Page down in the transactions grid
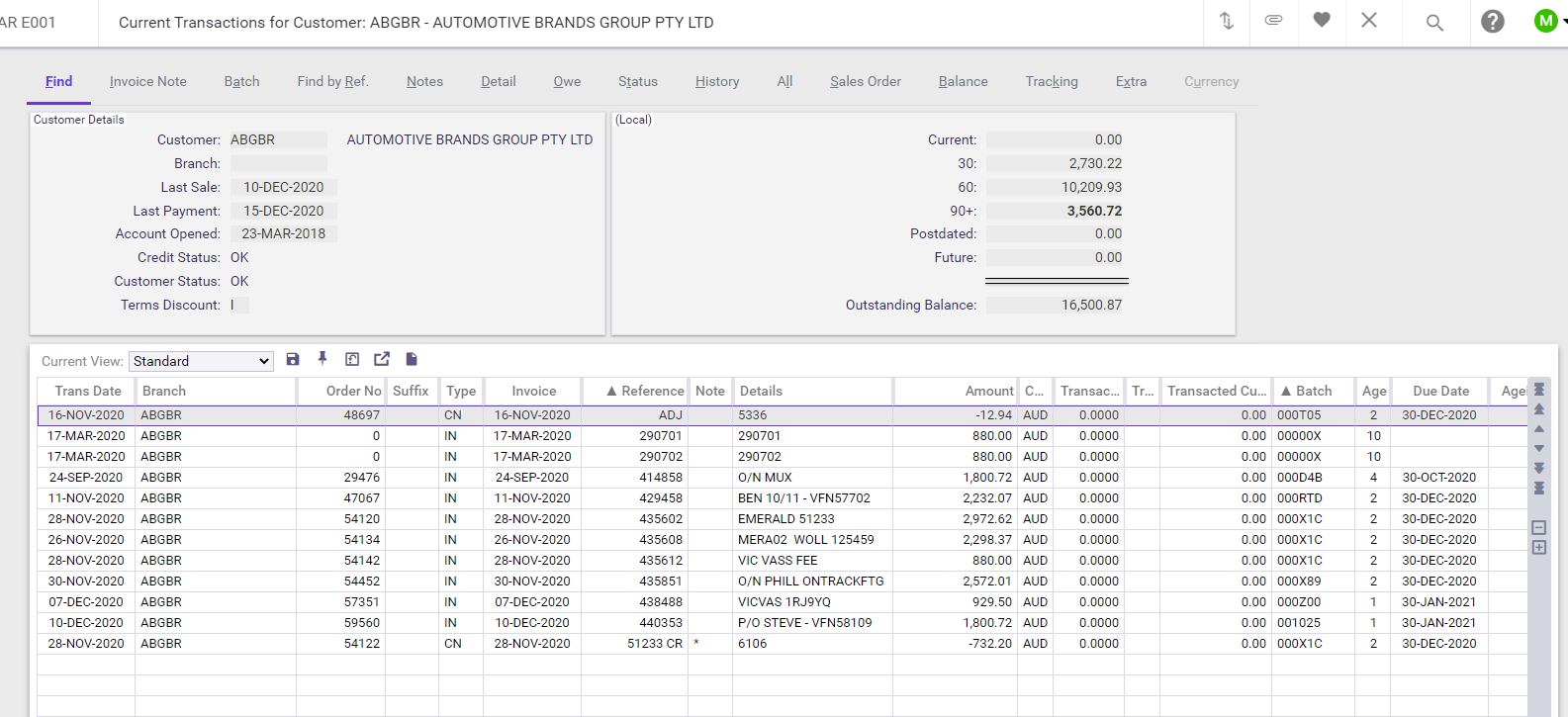The height and width of the screenshot is (717, 1568). 1539,468
